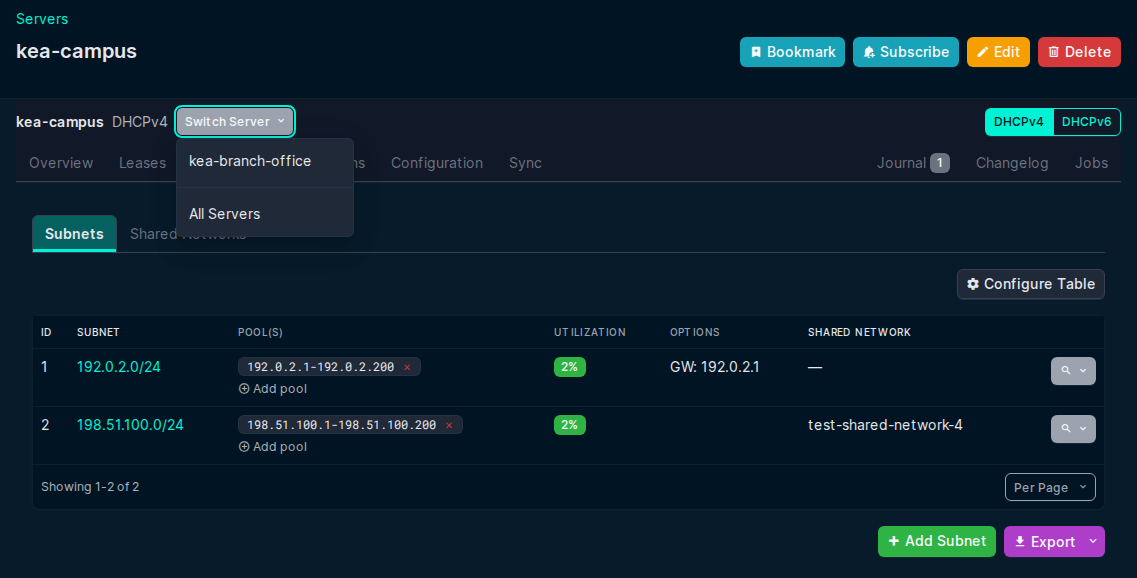Screen dimensions: 1137x578
Task: Open the Overview tab
Action: pyautogui.click(x=61, y=163)
